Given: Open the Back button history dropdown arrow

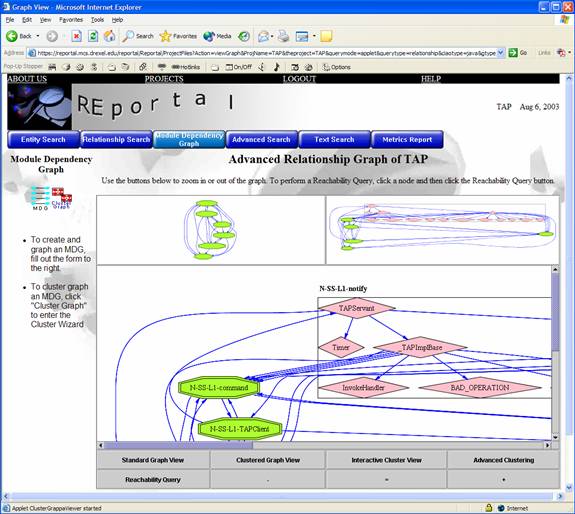Looking at the screenshot, I should [38, 36].
